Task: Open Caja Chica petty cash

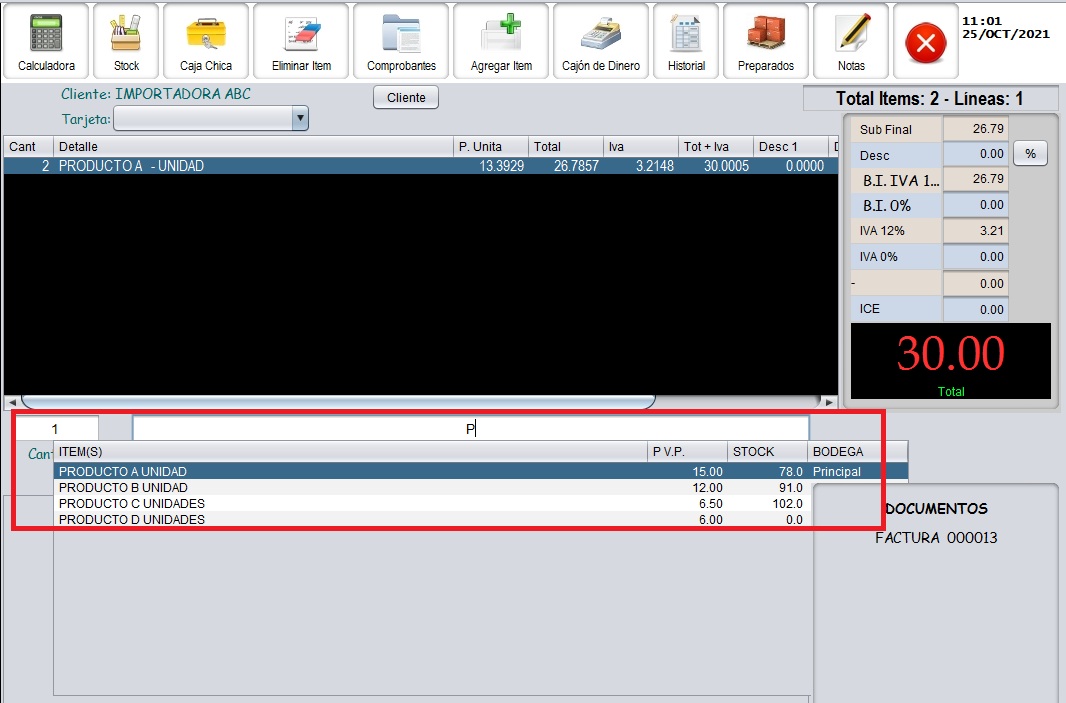Action: pos(206,42)
